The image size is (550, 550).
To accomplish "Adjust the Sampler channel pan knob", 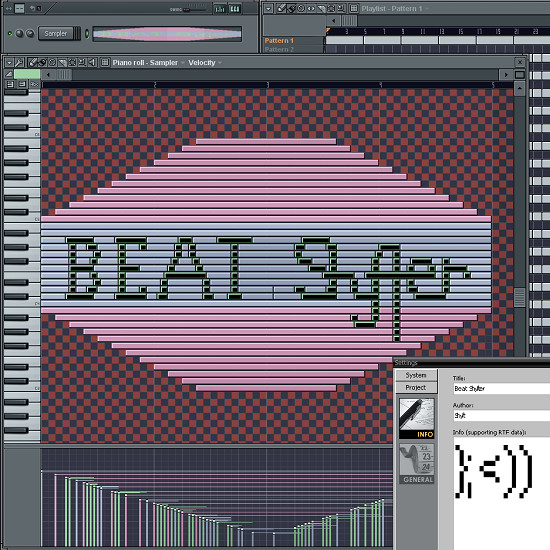I will click(19, 34).
